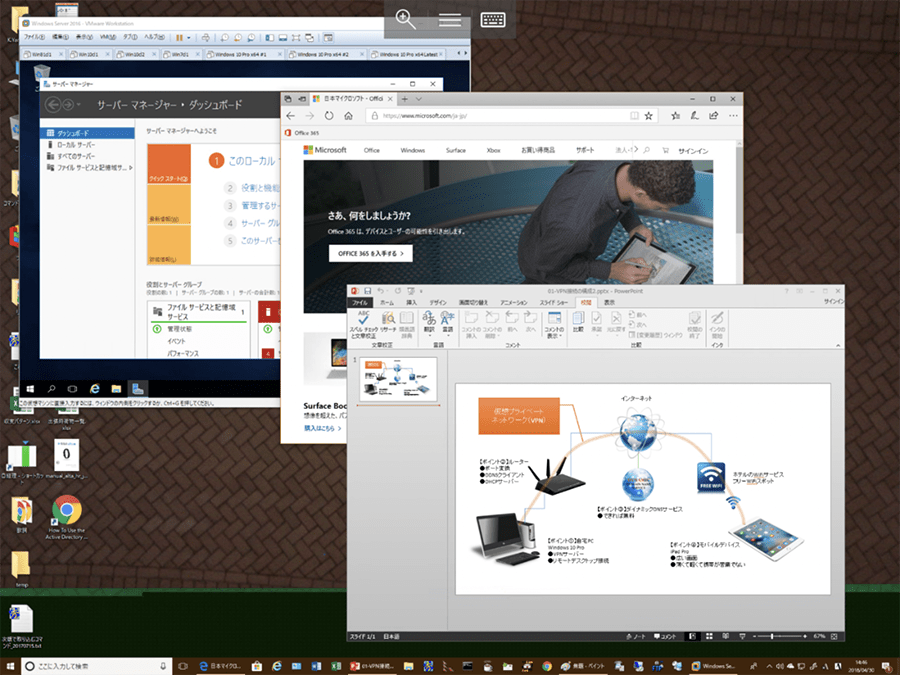This screenshot has height=675, width=900.
Task: Add page to favorites with star icon
Action: [x=649, y=116]
